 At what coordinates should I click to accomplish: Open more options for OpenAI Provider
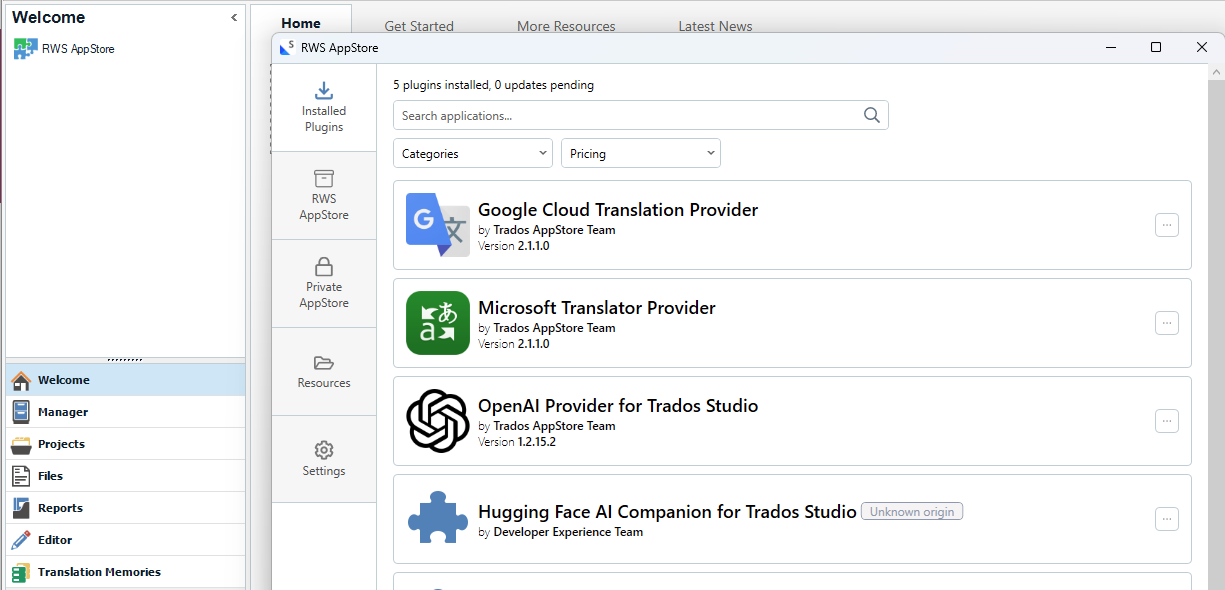coord(1166,421)
